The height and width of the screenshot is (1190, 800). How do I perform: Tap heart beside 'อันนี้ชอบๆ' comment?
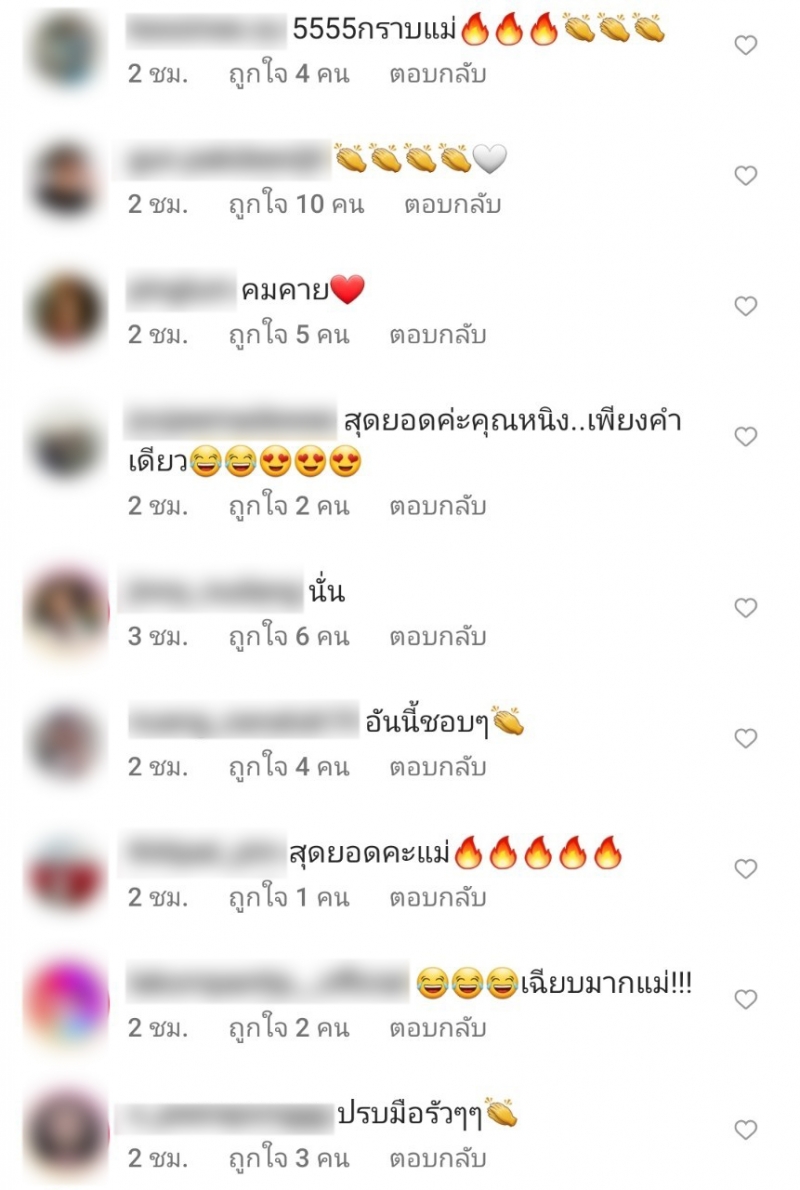(x=746, y=738)
